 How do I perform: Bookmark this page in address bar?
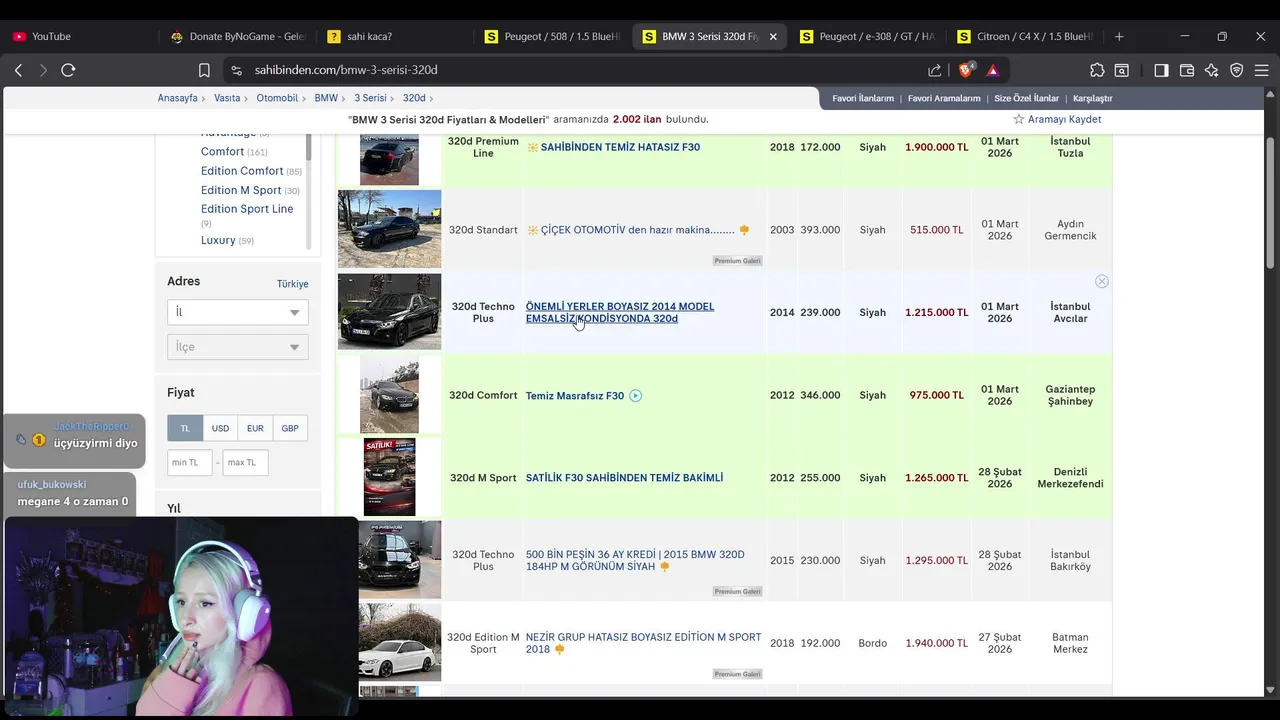204,70
